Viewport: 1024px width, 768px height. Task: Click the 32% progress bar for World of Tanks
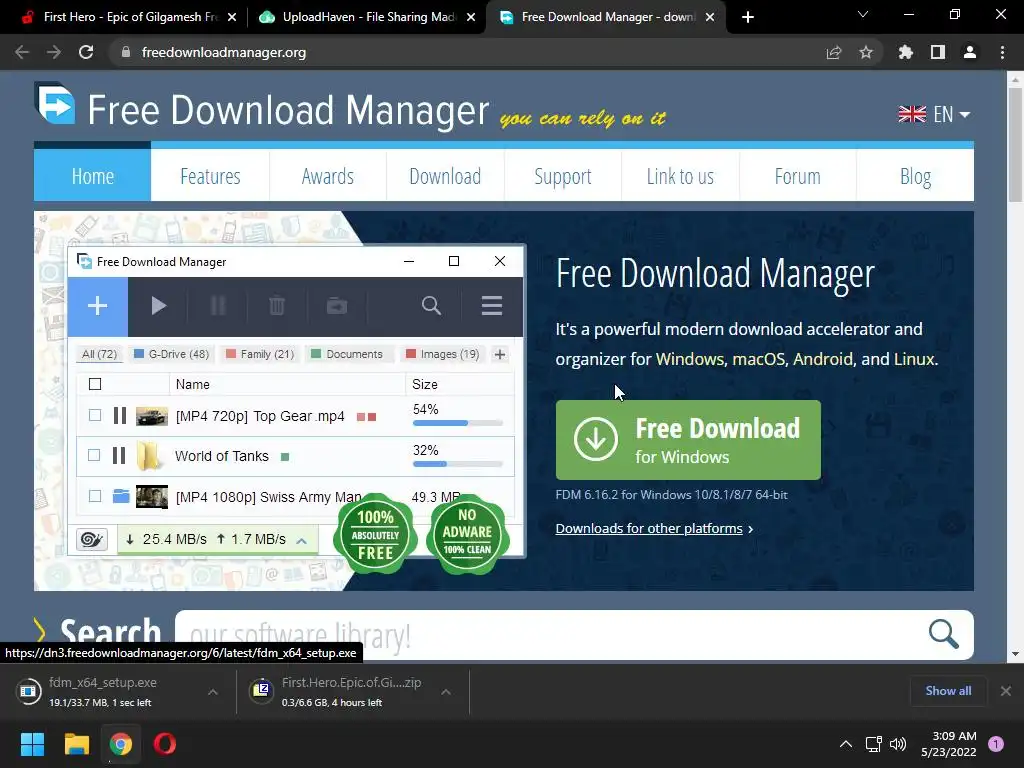(458, 464)
